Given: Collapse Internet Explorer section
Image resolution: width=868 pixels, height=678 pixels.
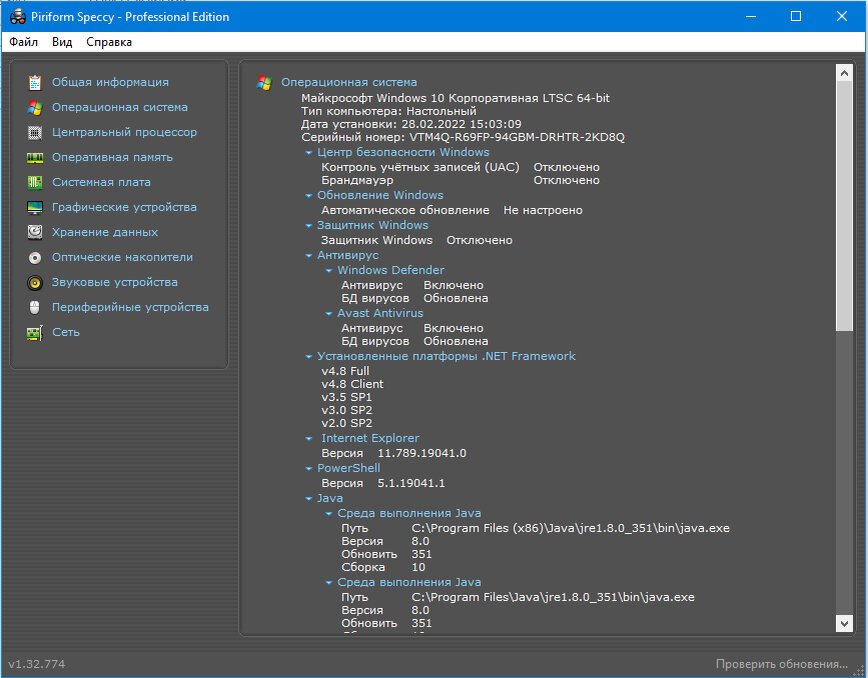Looking at the screenshot, I should pyautogui.click(x=309, y=439).
